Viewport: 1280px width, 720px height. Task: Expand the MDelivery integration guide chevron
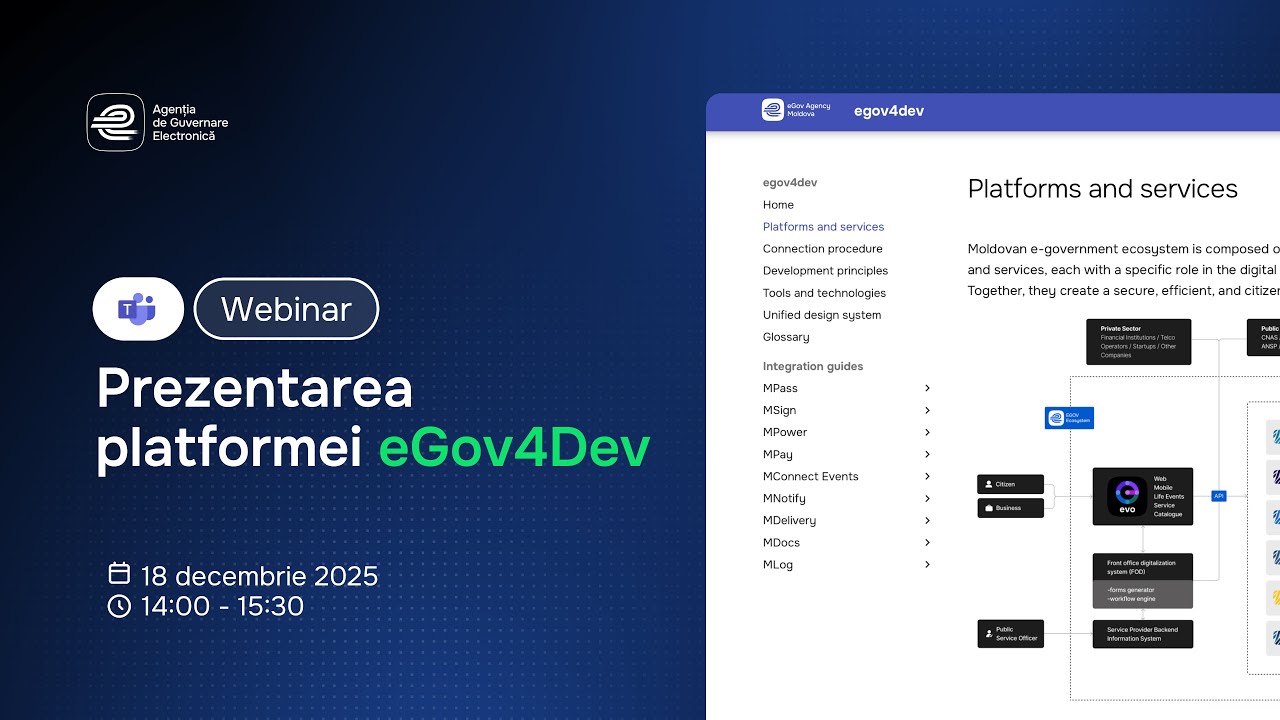[x=927, y=520]
